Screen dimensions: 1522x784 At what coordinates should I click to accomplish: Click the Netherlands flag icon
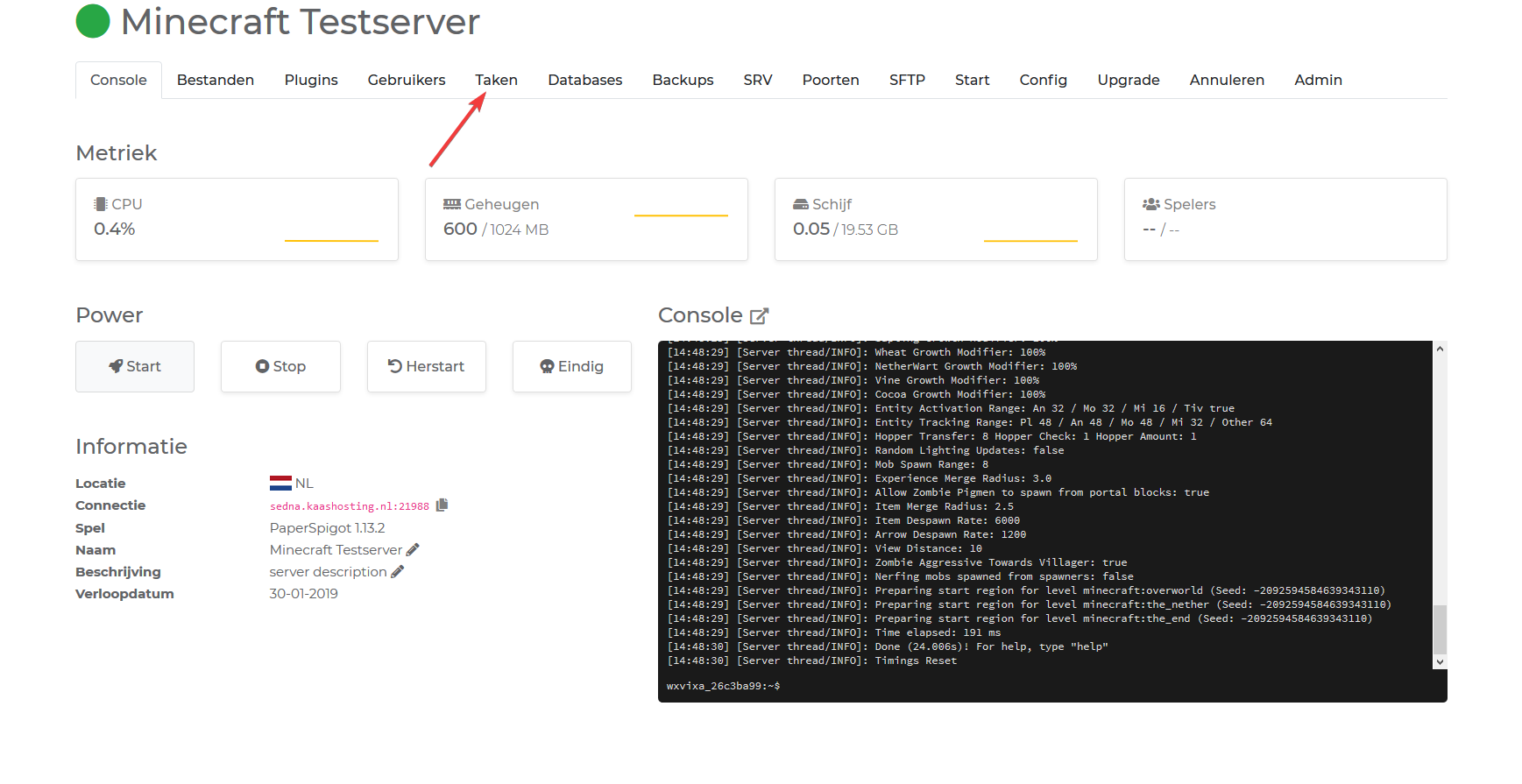pyautogui.click(x=280, y=484)
